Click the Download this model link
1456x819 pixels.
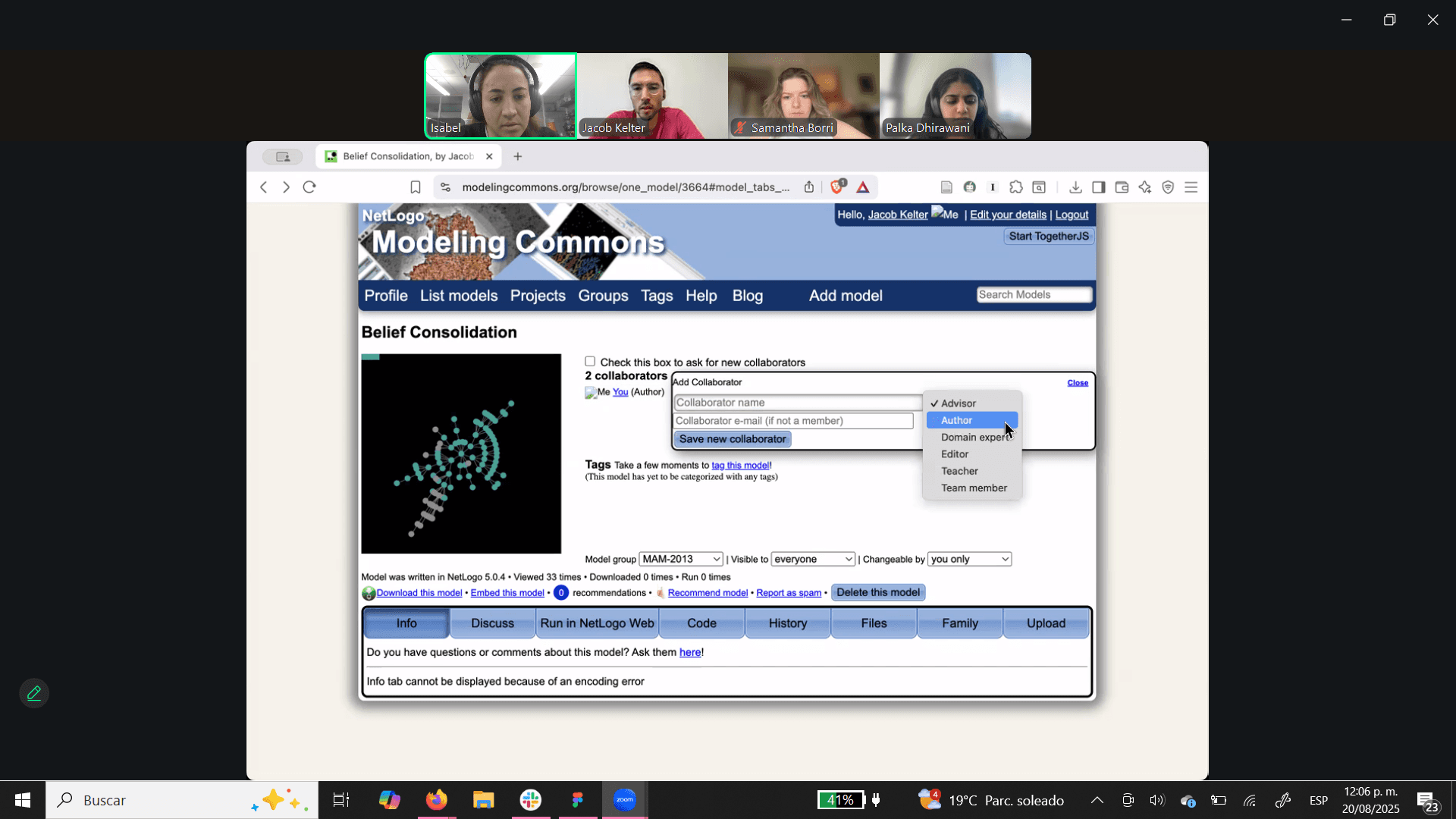point(419,593)
